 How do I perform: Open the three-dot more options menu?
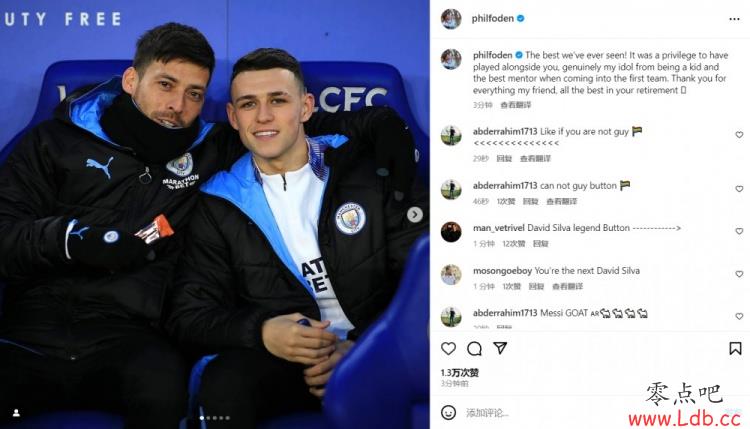click(x=734, y=19)
